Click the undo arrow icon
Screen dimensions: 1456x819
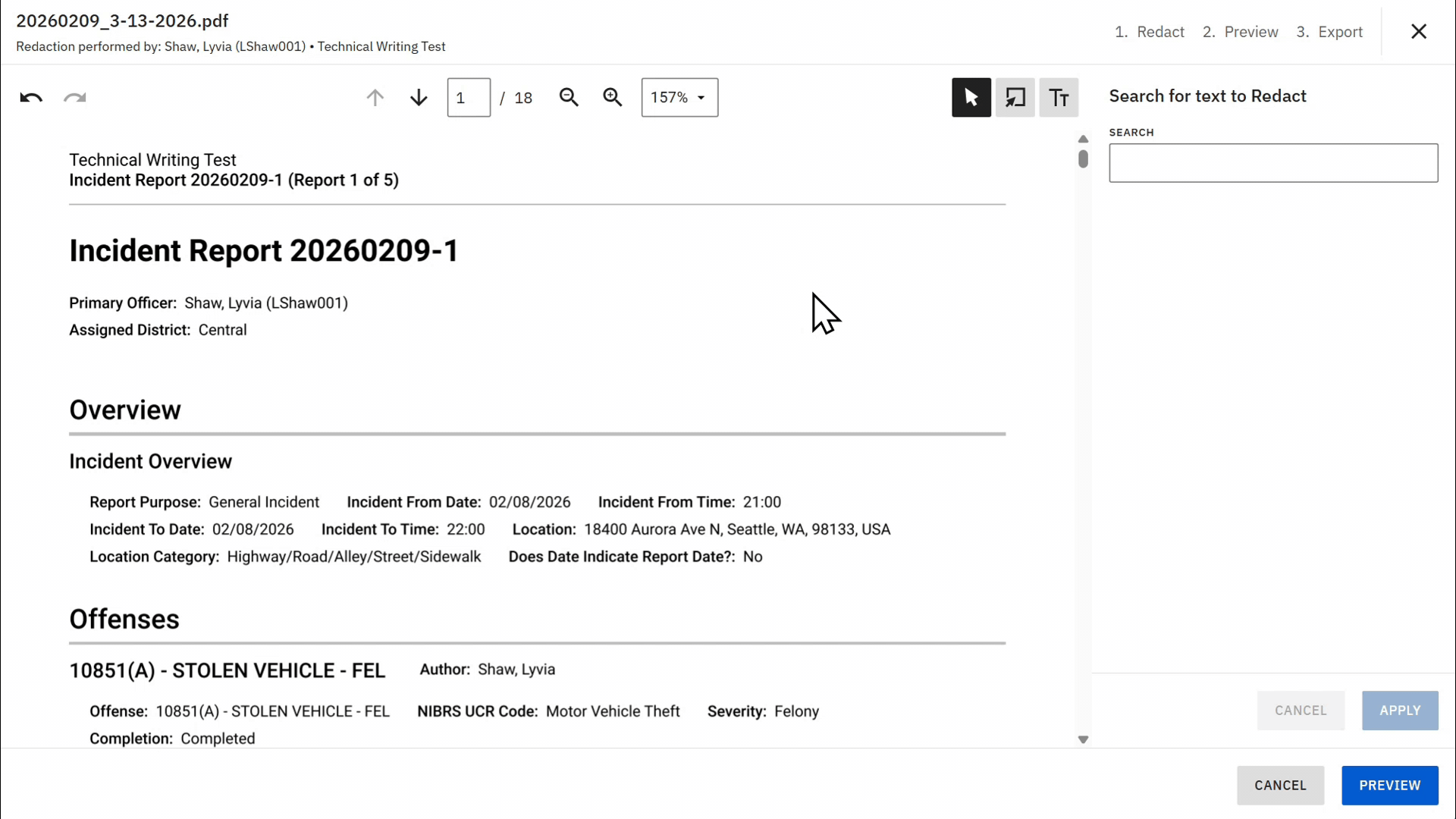[31, 98]
